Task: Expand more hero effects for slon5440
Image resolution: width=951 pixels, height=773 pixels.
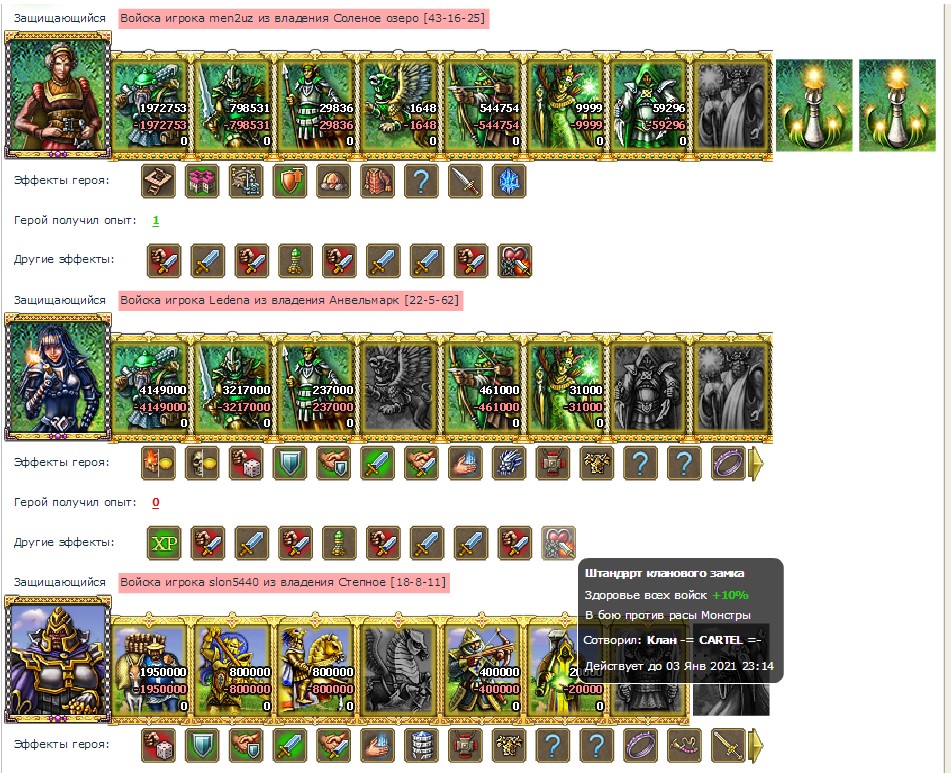Action: point(756,745)
